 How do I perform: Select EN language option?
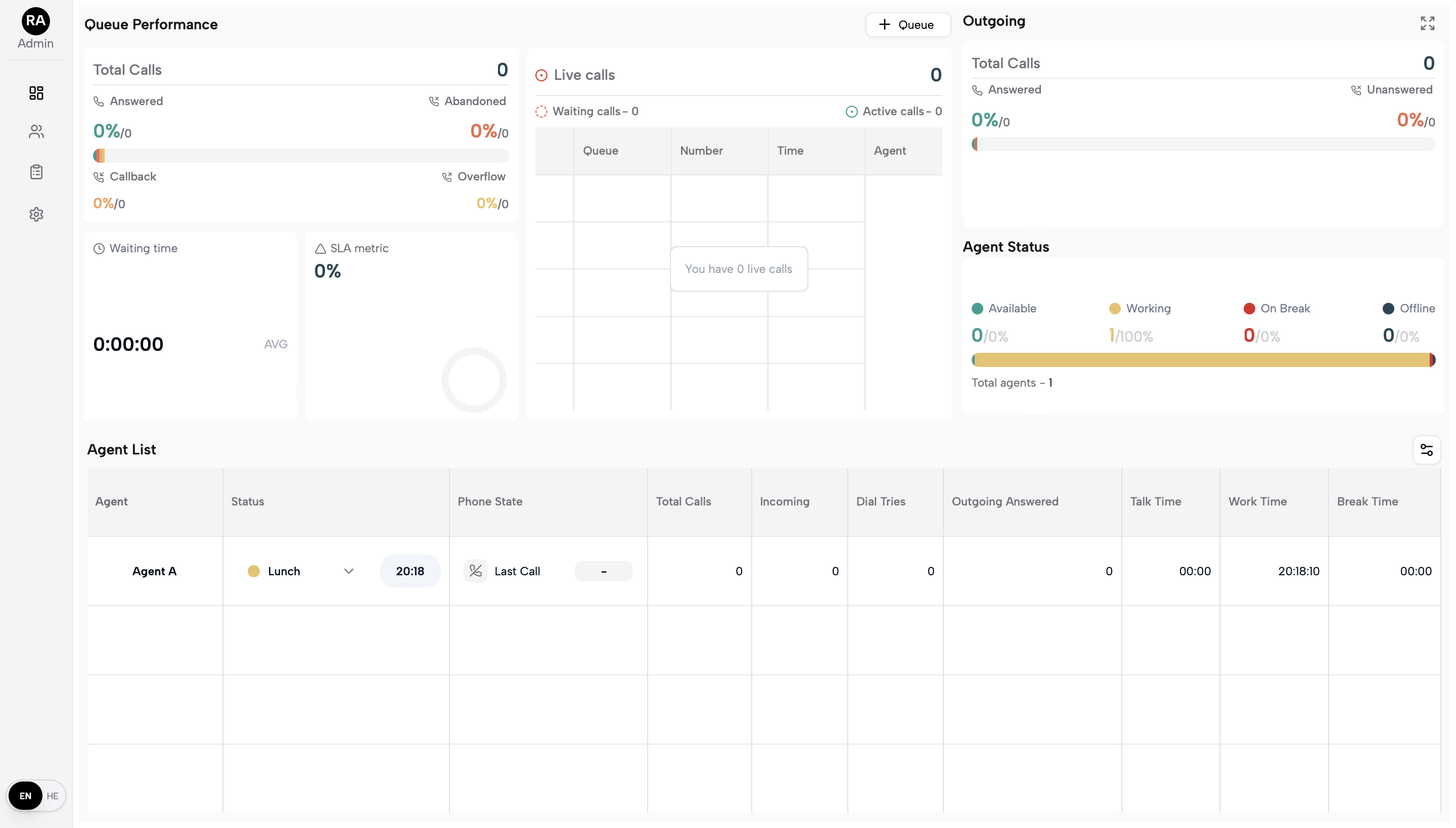(x=26, y=796)
